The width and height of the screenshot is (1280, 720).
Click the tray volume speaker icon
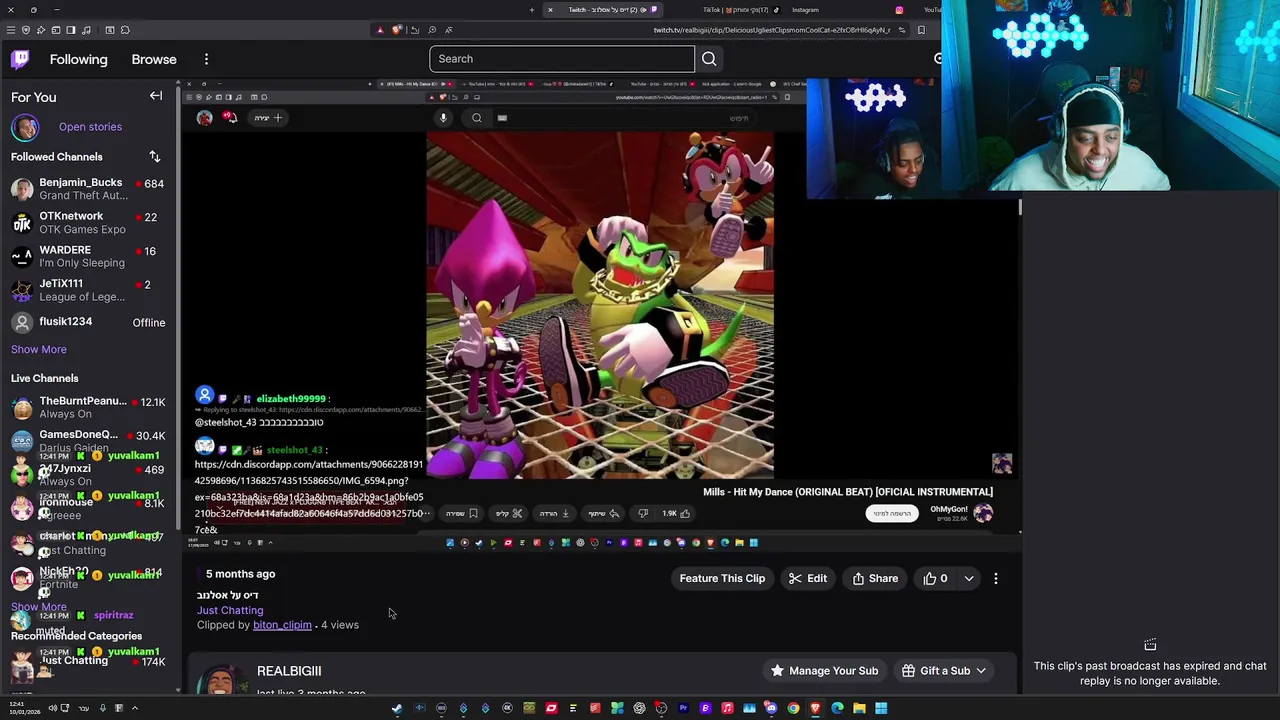click(x=52, y=708)
